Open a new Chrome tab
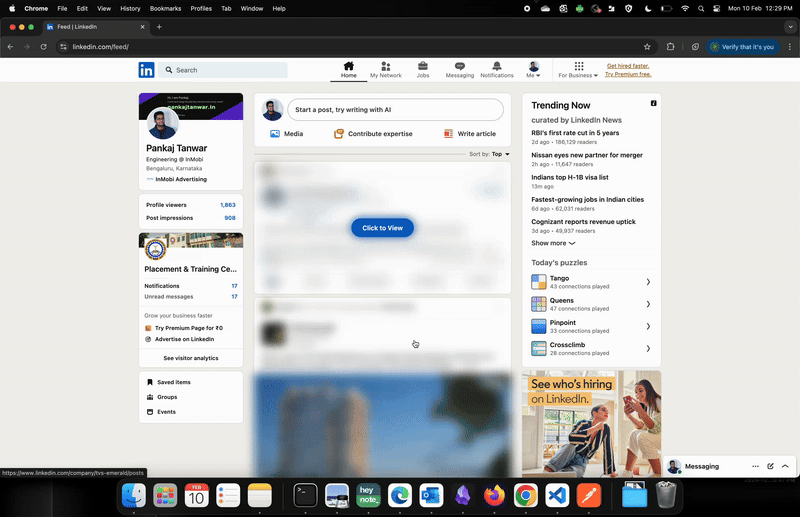 159,27
